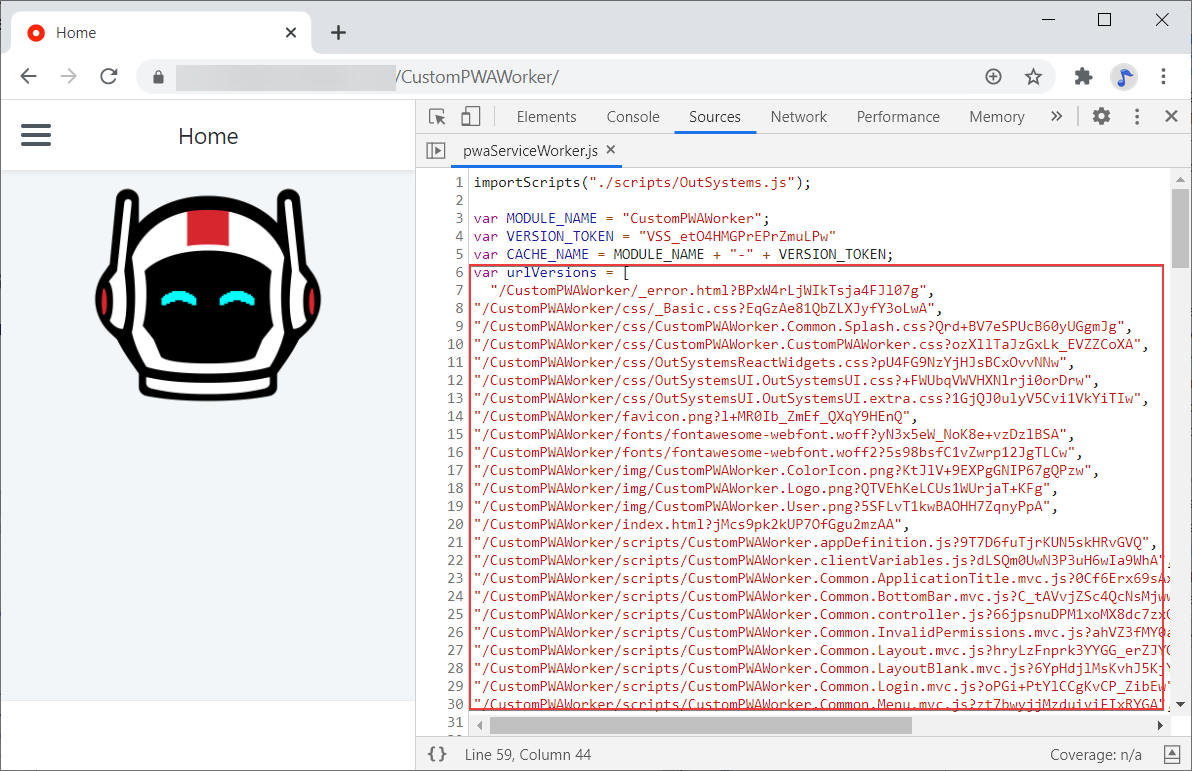Open a new browser tab
1192x771 pixels.
coord(338,32)
